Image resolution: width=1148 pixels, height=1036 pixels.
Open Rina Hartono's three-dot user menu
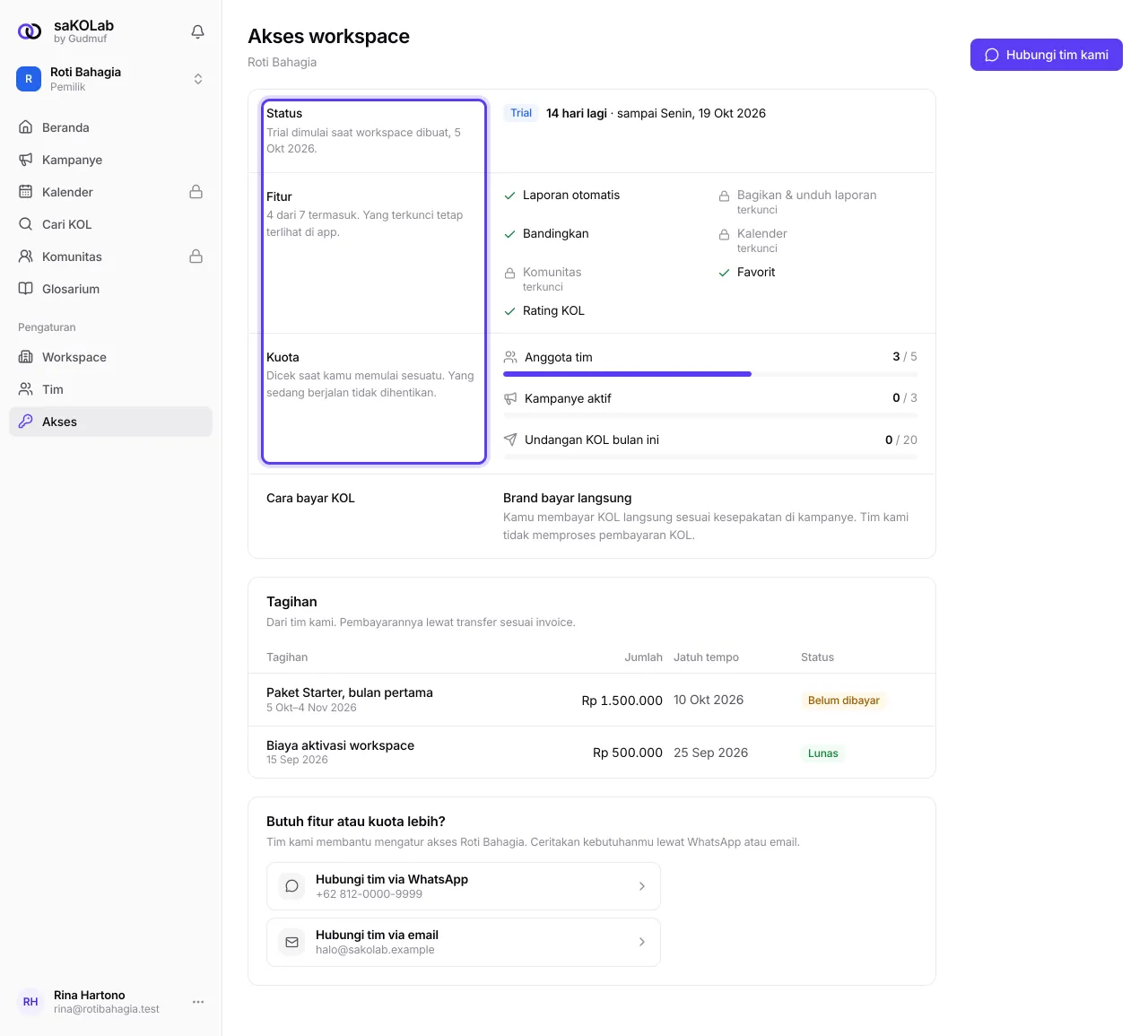(198, 1002)
